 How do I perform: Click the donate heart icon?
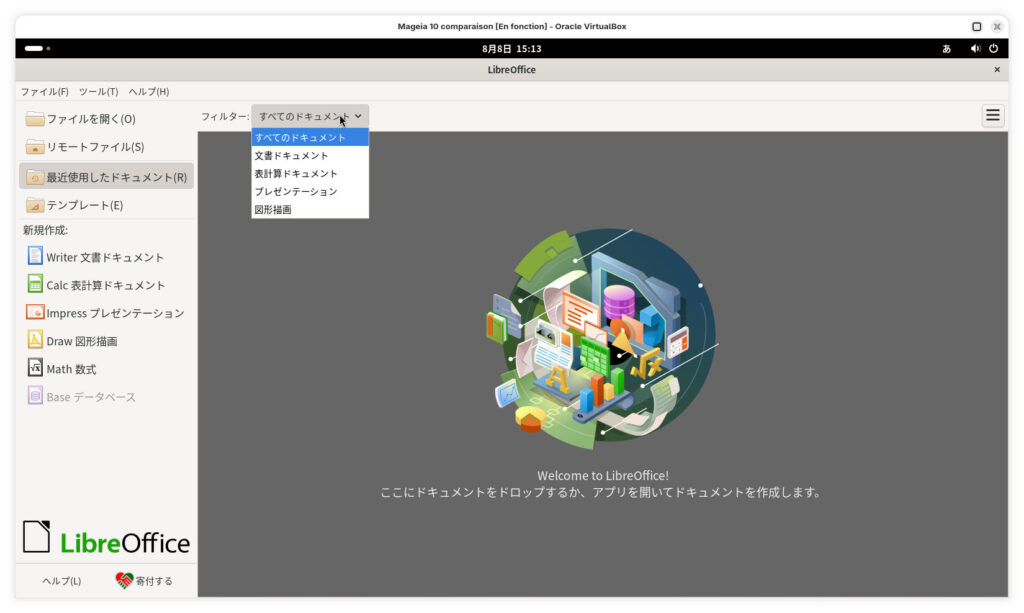coord(124,580)
